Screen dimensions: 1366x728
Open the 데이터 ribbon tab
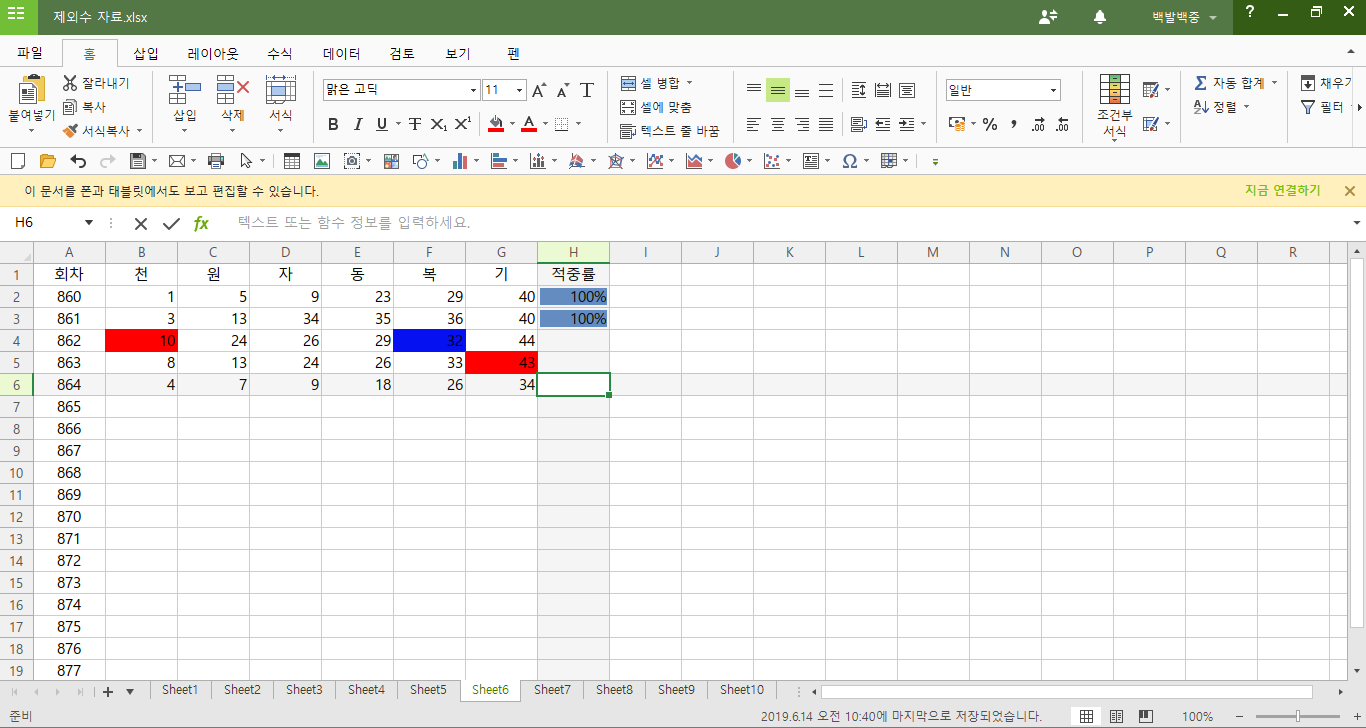click(341, 54)
